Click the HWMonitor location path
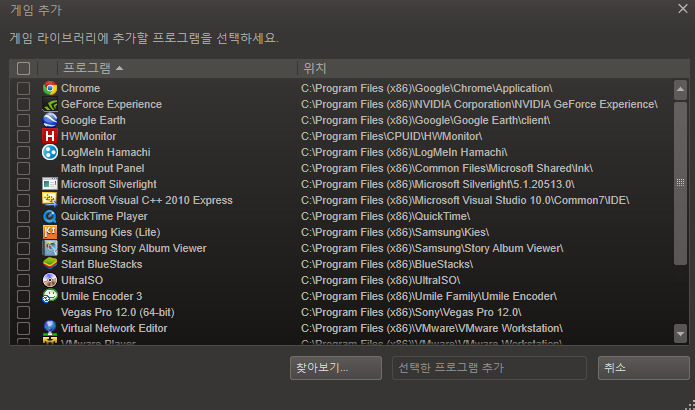This screenshot has height=410, width=695. click(x=391, y=136)
